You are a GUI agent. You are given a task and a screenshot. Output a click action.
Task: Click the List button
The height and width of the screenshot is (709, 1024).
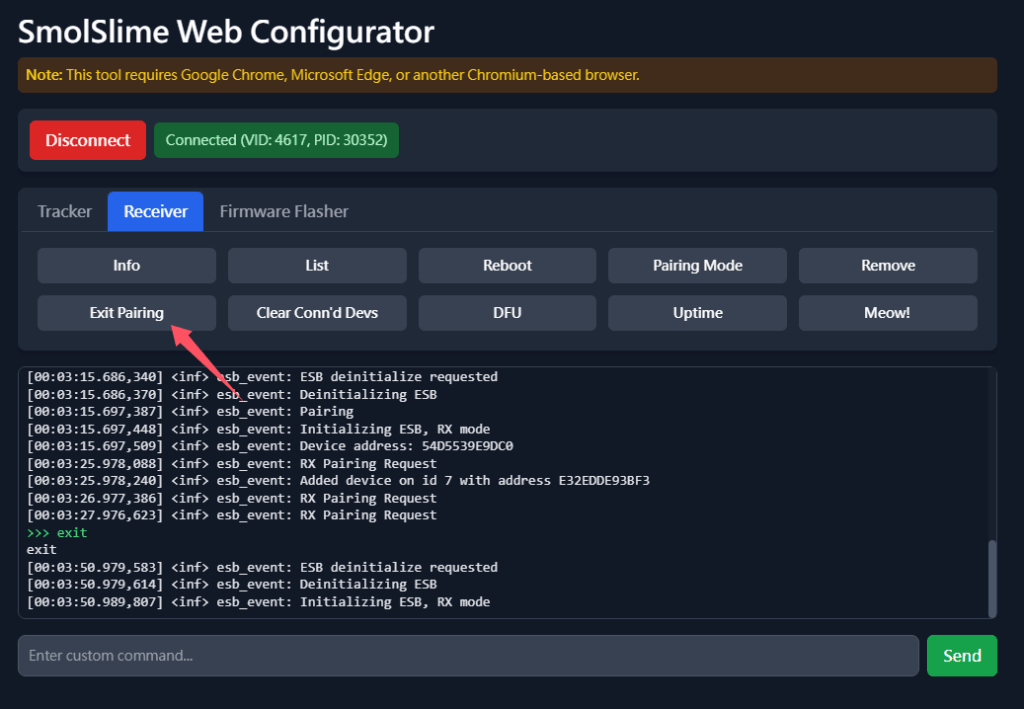tap(317, 265)
